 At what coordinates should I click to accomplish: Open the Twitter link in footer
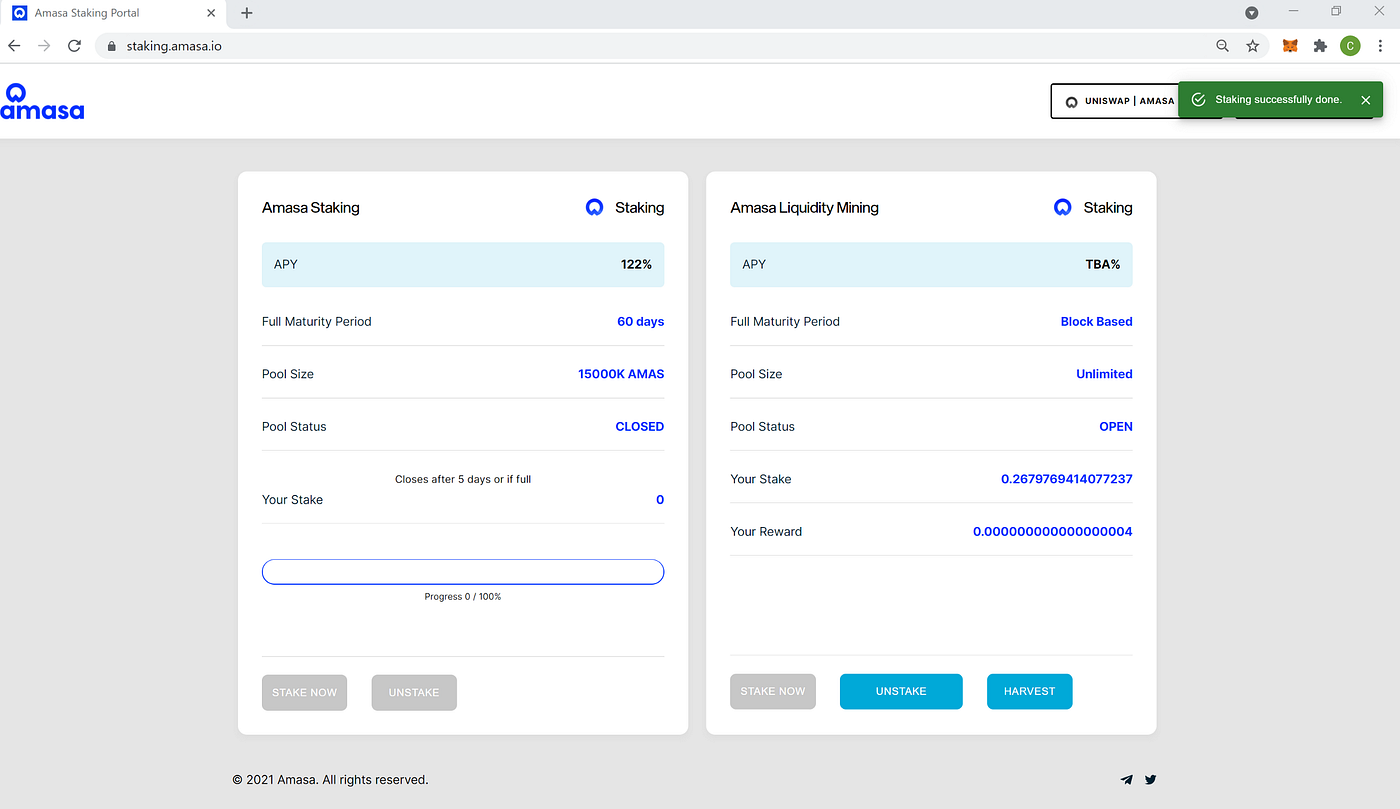[x=1150, y=779]
